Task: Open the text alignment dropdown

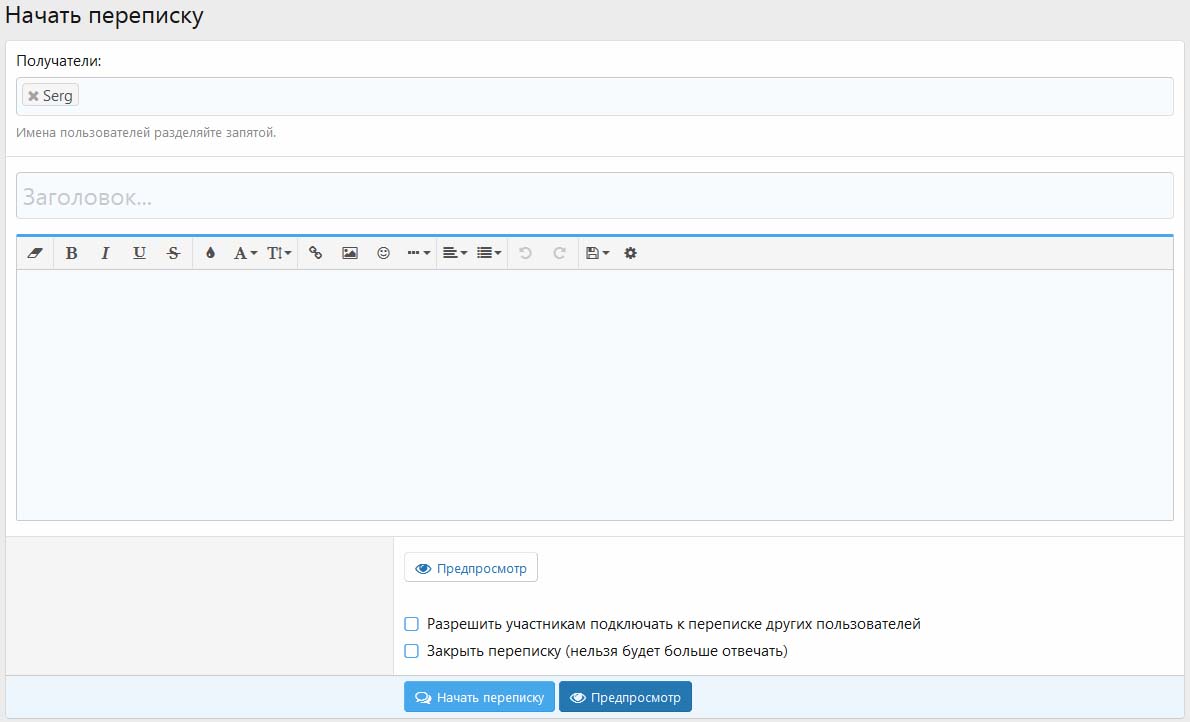Action: [x=455, y=253]
